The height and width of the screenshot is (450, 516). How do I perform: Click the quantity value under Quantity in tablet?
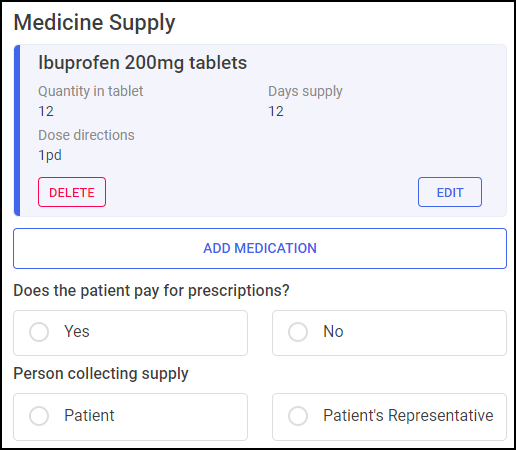point(46,111)
